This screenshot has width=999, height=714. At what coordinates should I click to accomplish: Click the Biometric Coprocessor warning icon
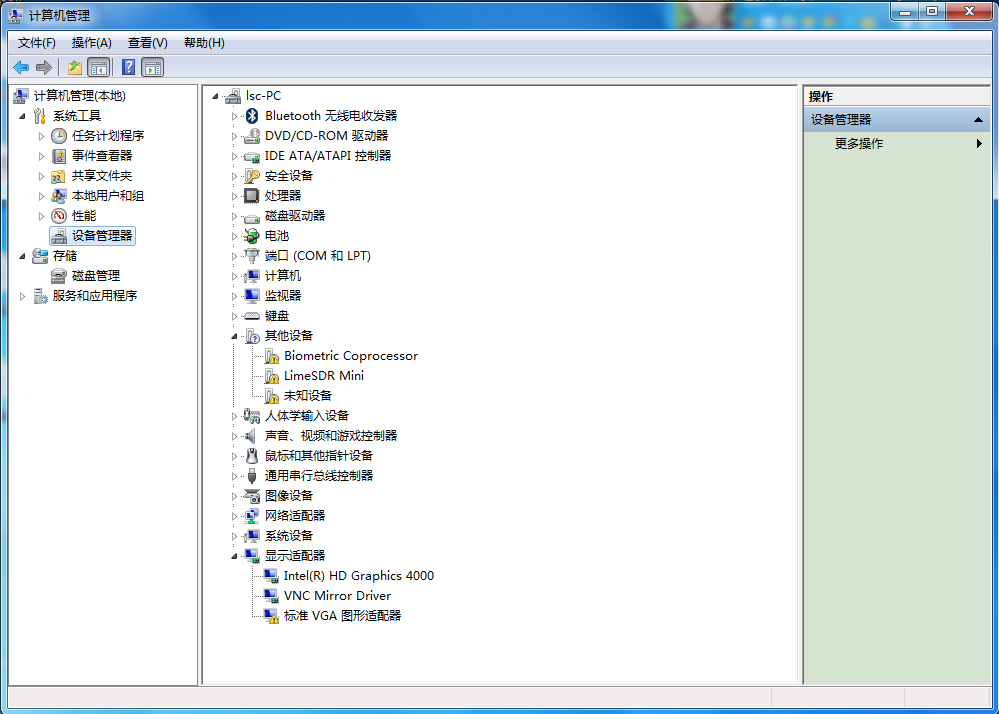[272, 356]
